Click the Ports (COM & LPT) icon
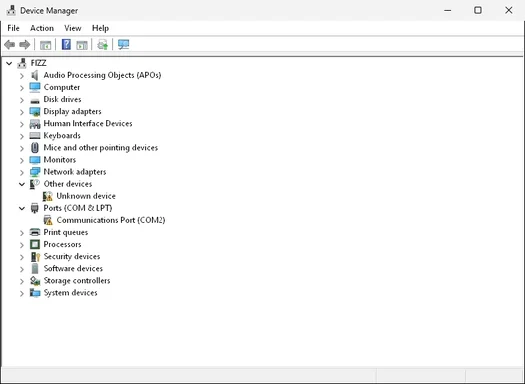This screenshot has width=525, height=384. 34,208
